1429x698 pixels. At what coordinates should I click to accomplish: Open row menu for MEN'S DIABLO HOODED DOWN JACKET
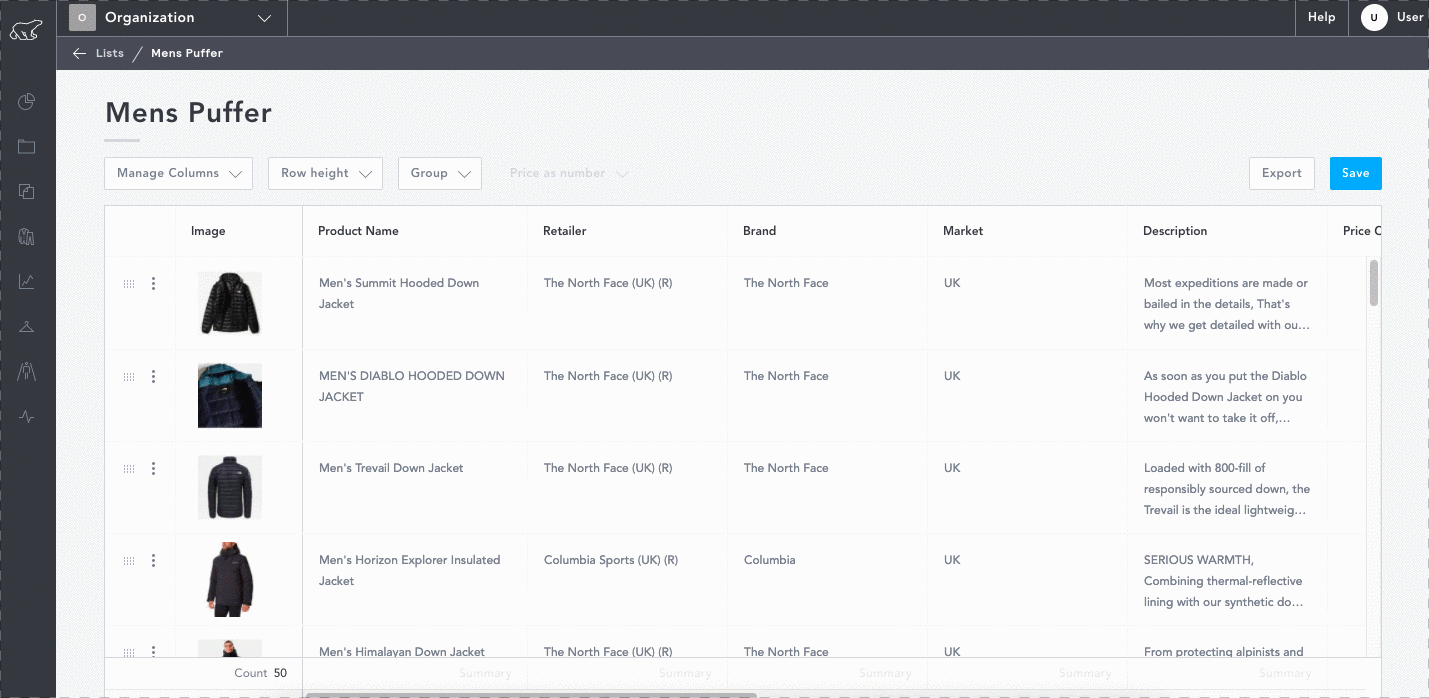click(x=153, y=377)
